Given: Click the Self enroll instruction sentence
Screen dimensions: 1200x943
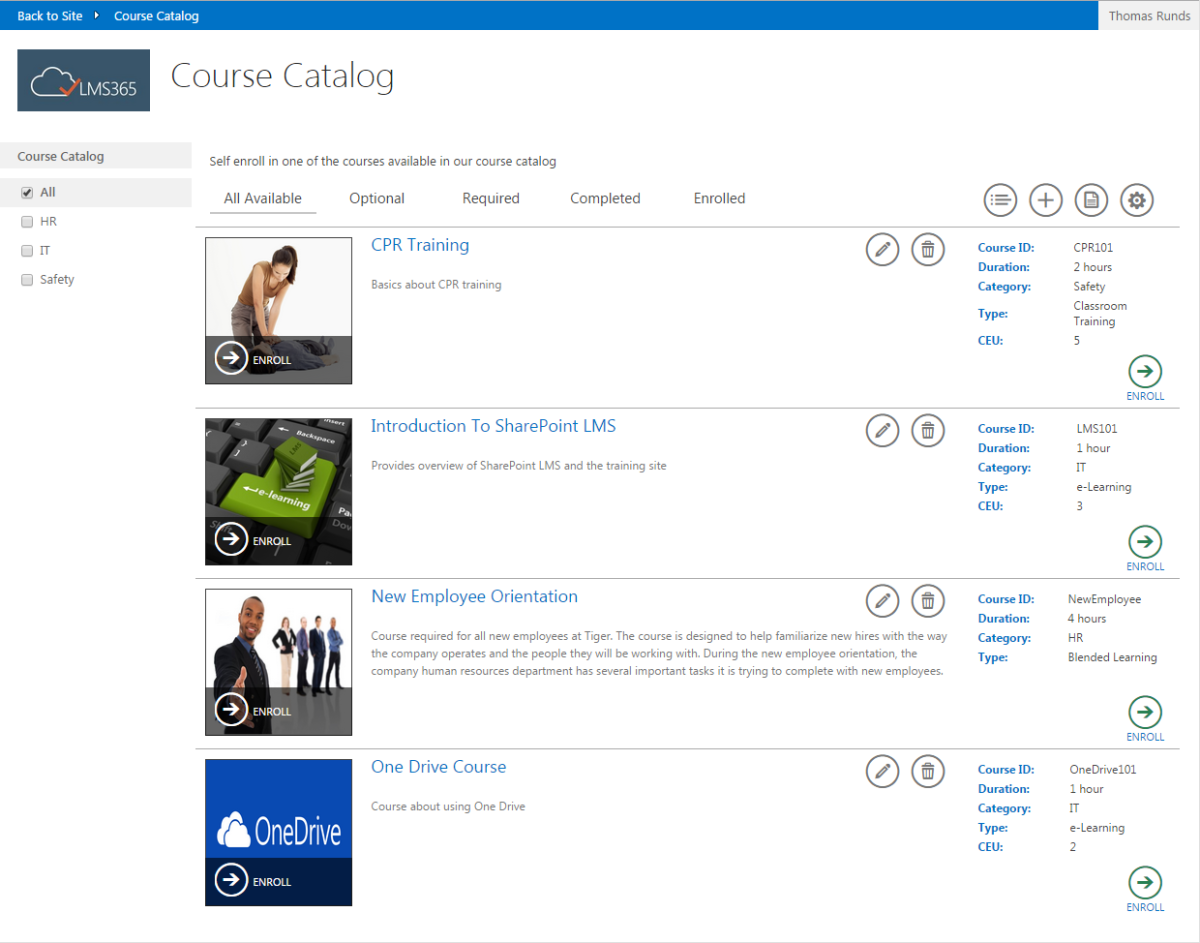Looking at the screenshot, I should tap(383, 161).
